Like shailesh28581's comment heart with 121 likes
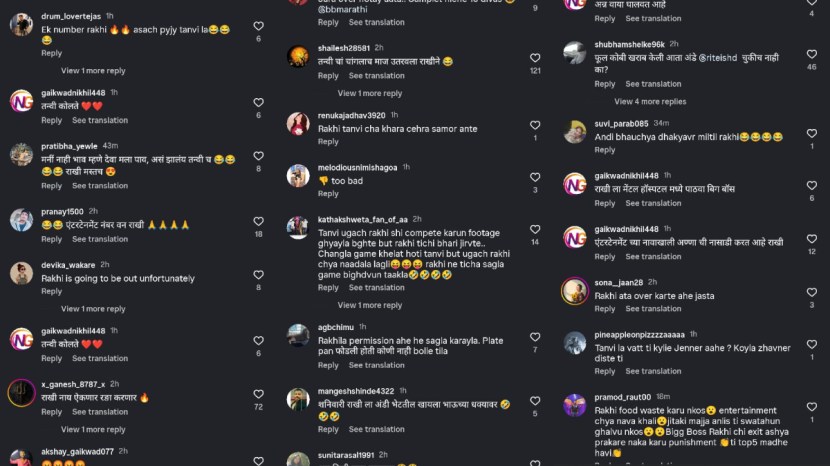This screenshot has width=830, height=466. click(535, 58)
